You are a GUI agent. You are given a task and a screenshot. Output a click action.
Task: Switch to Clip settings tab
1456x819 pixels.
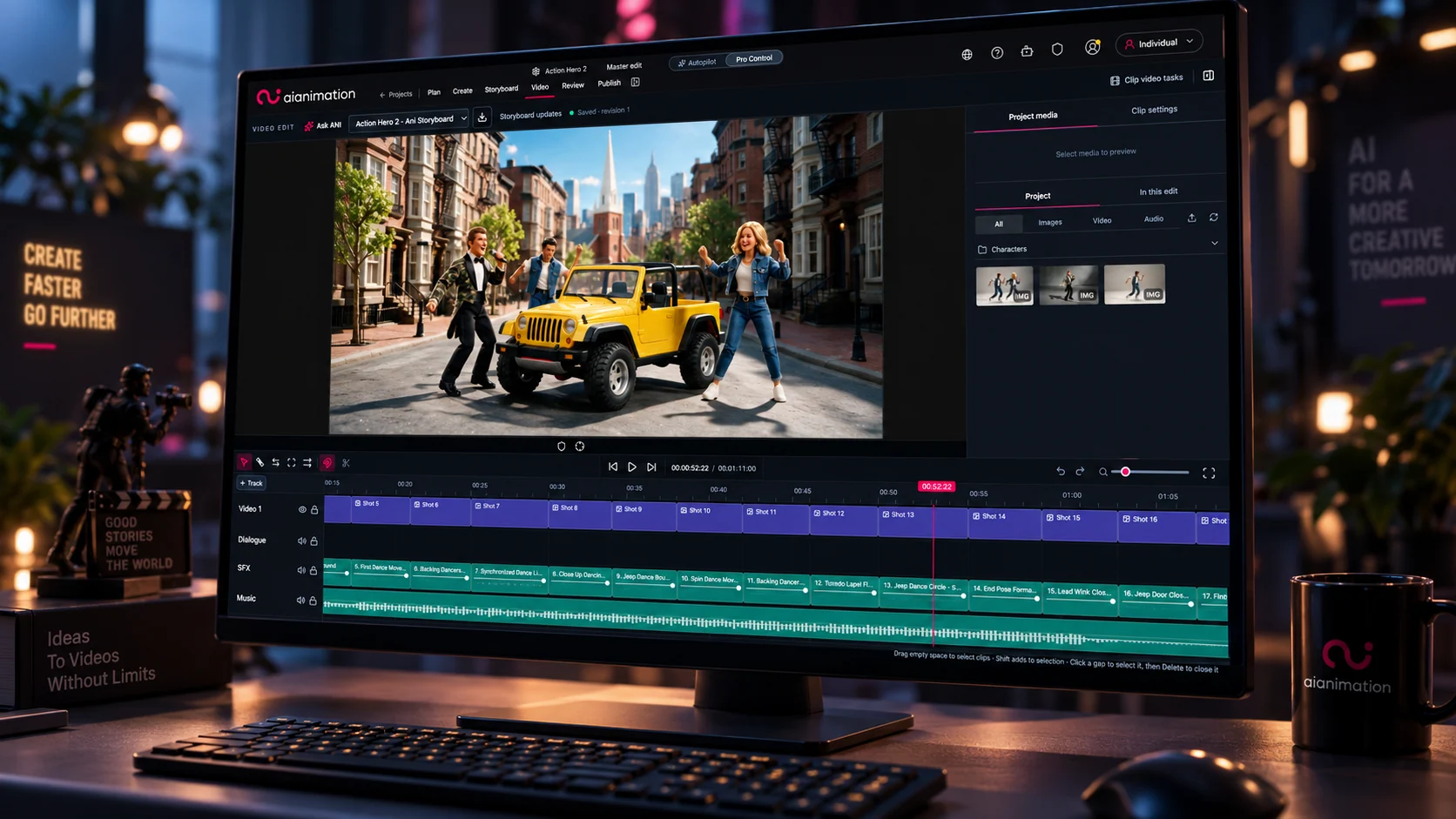1154,110
